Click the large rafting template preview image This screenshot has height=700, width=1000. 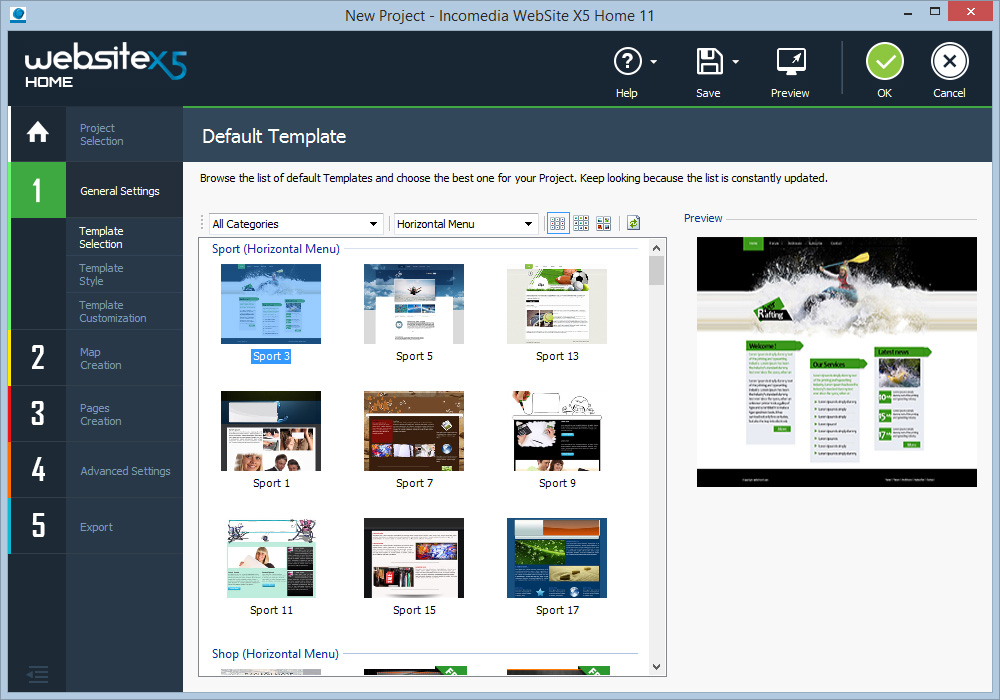click(x=837, y=362)
